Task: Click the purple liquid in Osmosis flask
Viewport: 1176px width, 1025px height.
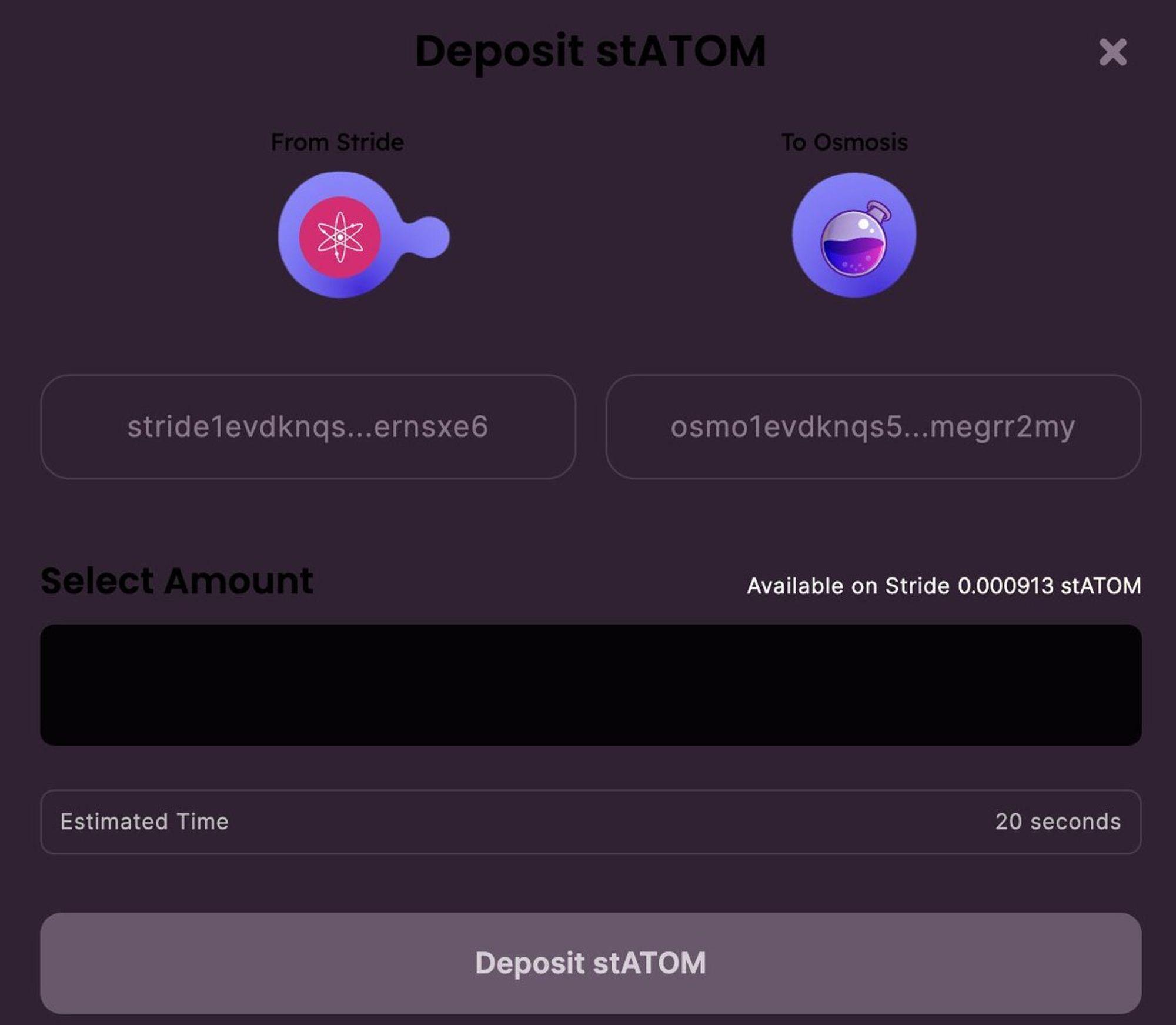Action: 853,256
